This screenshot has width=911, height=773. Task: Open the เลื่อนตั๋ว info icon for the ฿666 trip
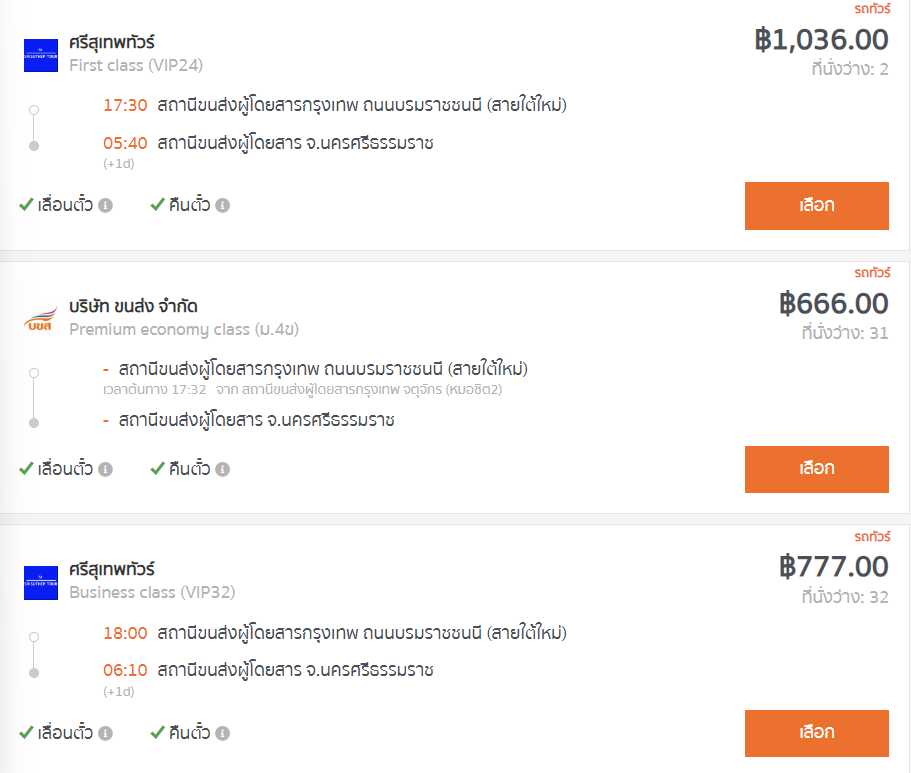click(105, 469)
